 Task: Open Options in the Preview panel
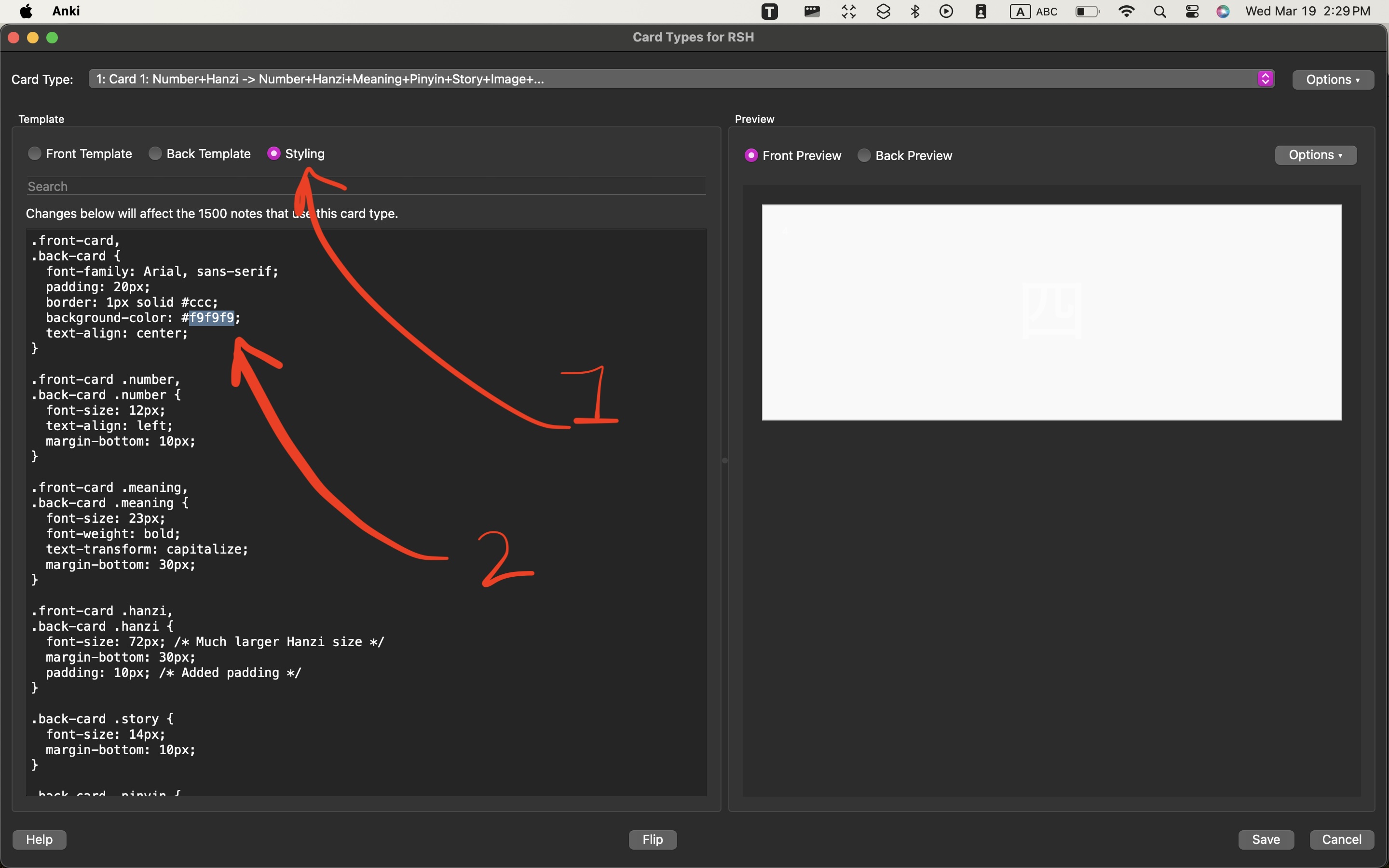point(1315,154)
